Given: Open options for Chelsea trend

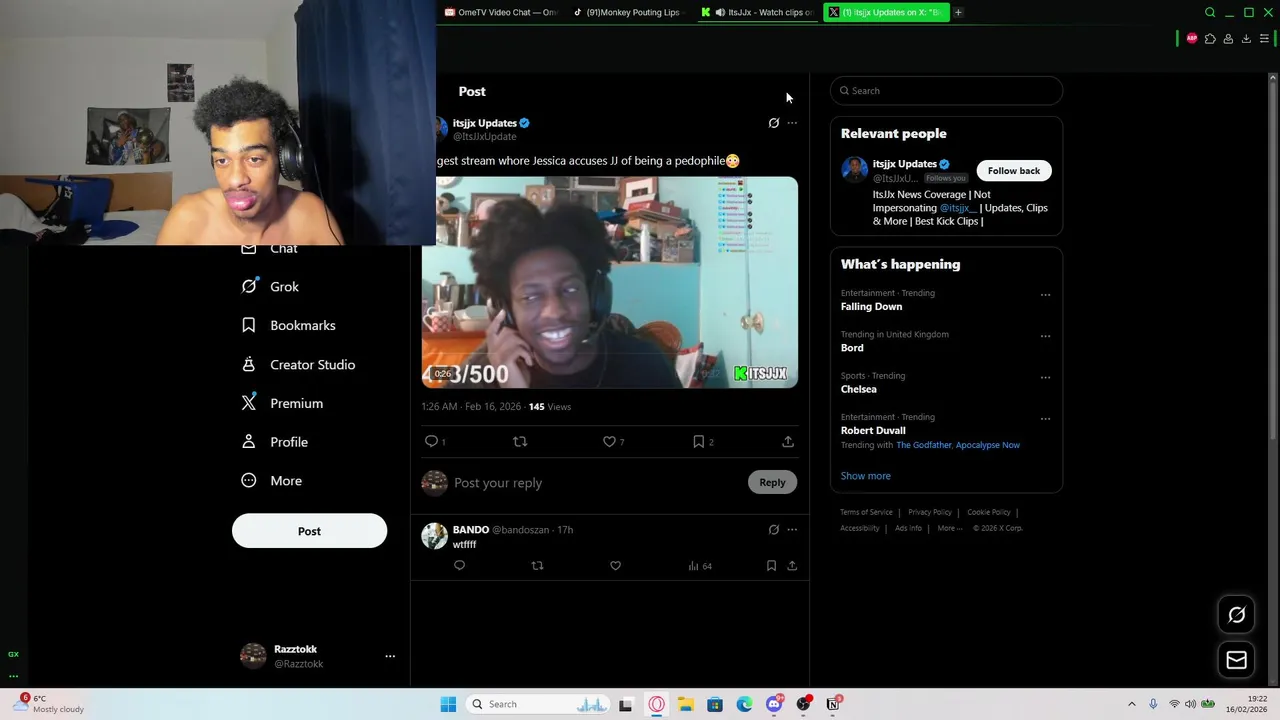Looking at the screenshot, I should click(x=1045, y=378).
